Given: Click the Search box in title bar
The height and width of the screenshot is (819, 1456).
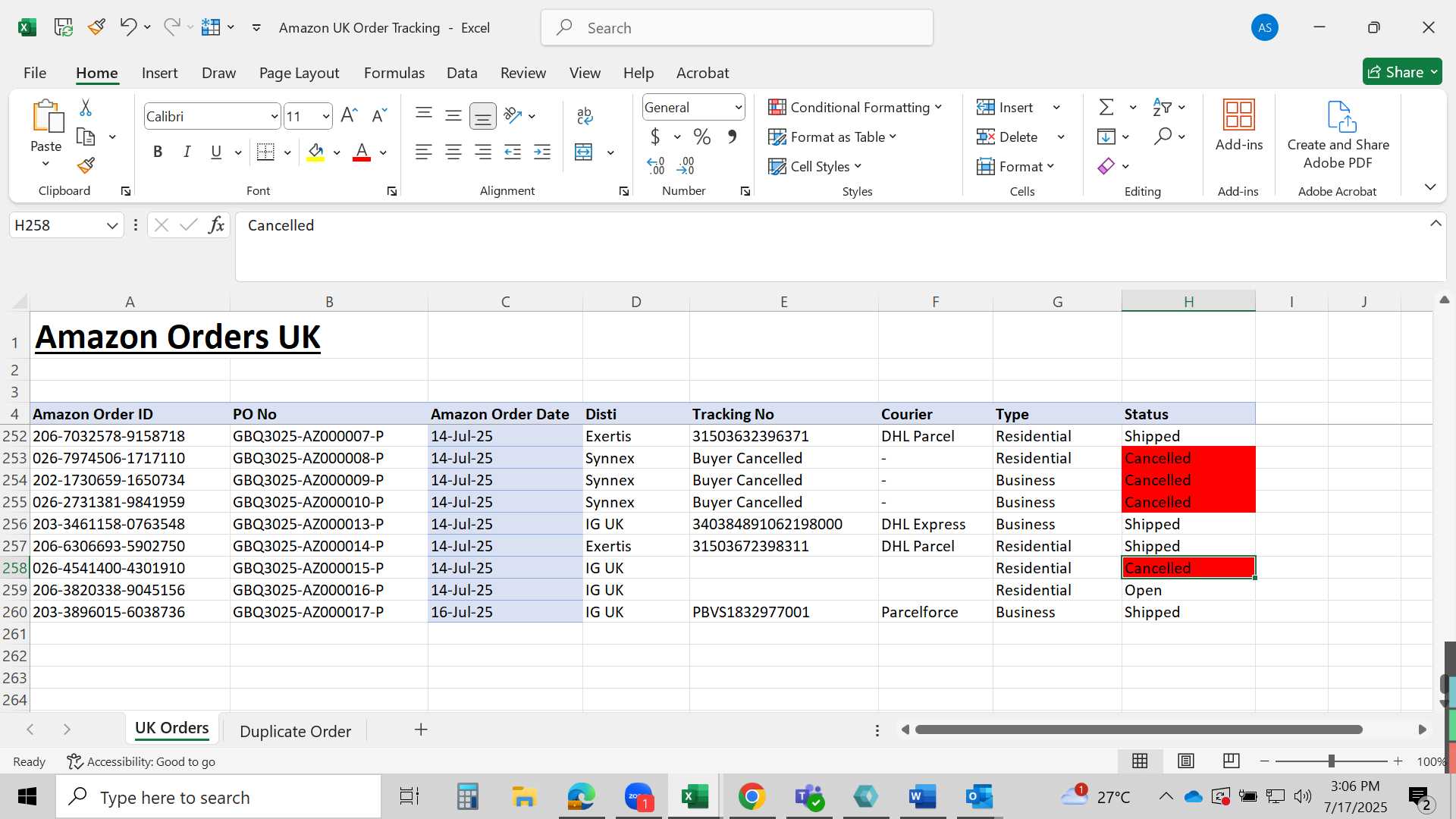Looking at the screenshot, I should click(737, 28).
